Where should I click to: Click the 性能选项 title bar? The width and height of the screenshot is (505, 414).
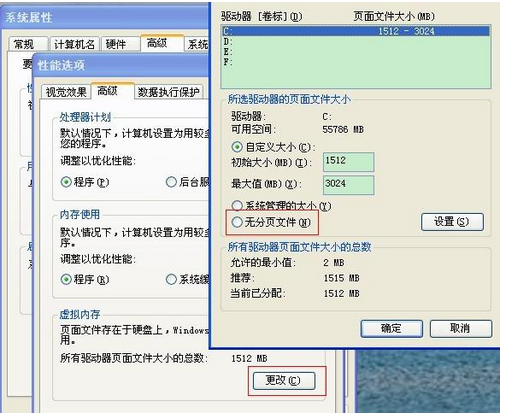point(122,65)
